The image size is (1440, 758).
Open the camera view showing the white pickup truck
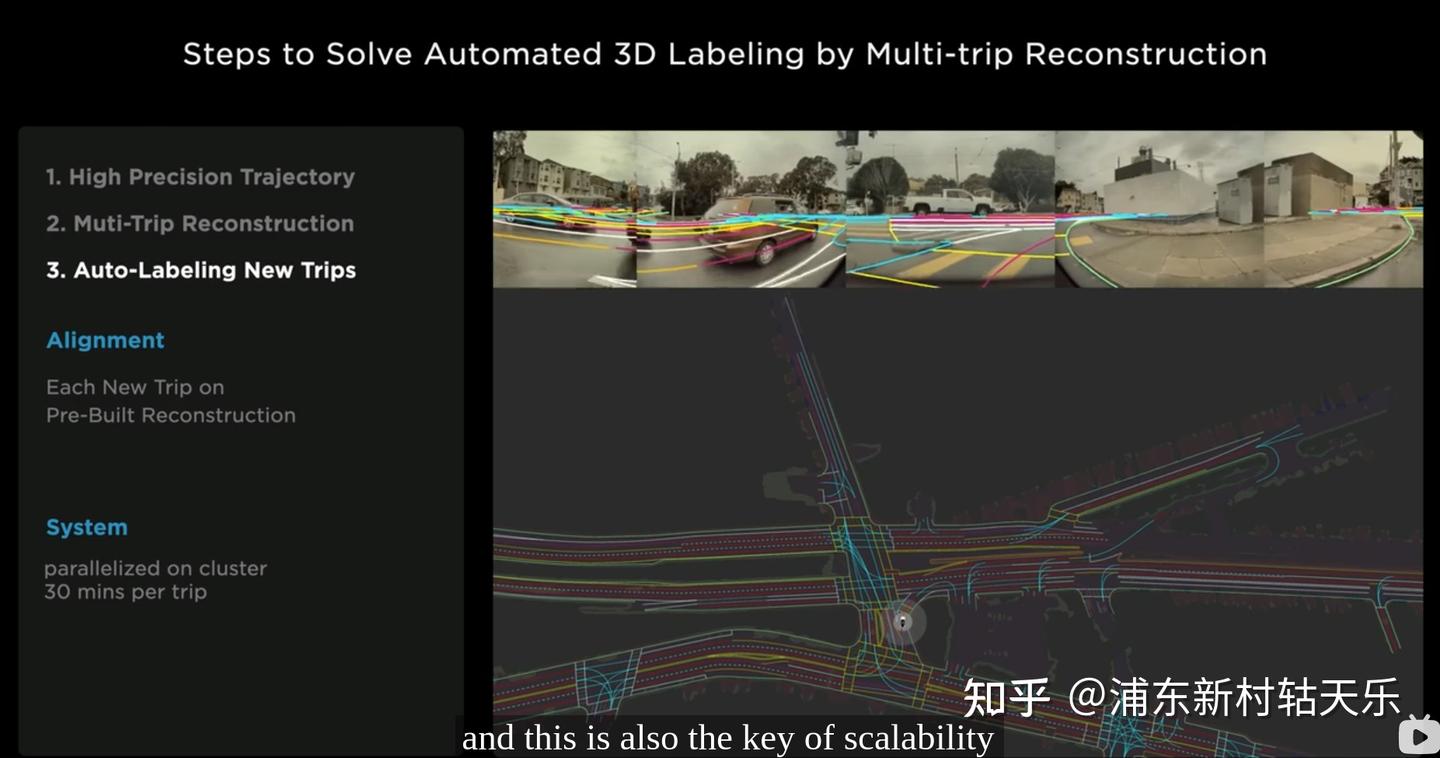(x=950, y=209)
